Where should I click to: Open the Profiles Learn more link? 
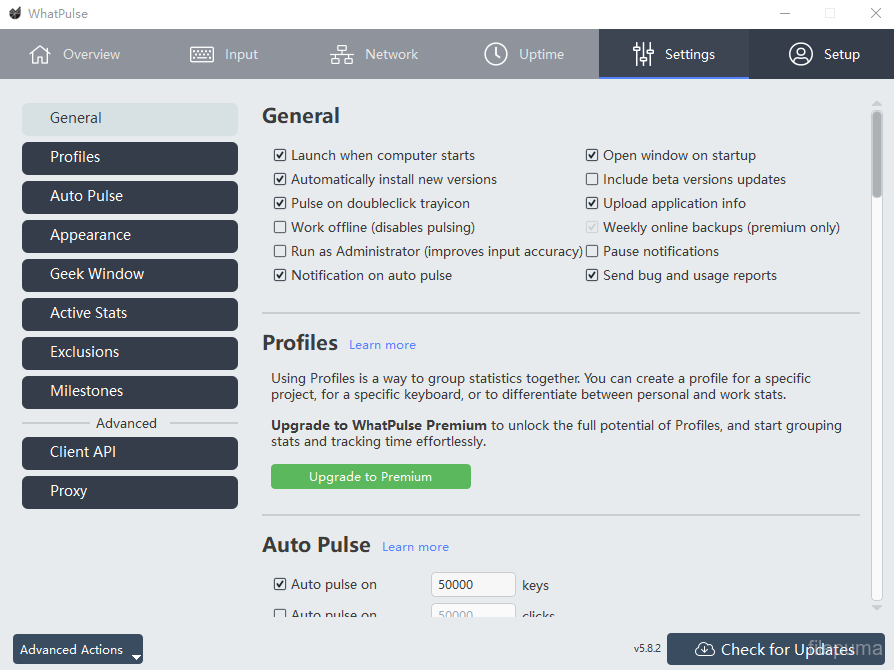382,345
